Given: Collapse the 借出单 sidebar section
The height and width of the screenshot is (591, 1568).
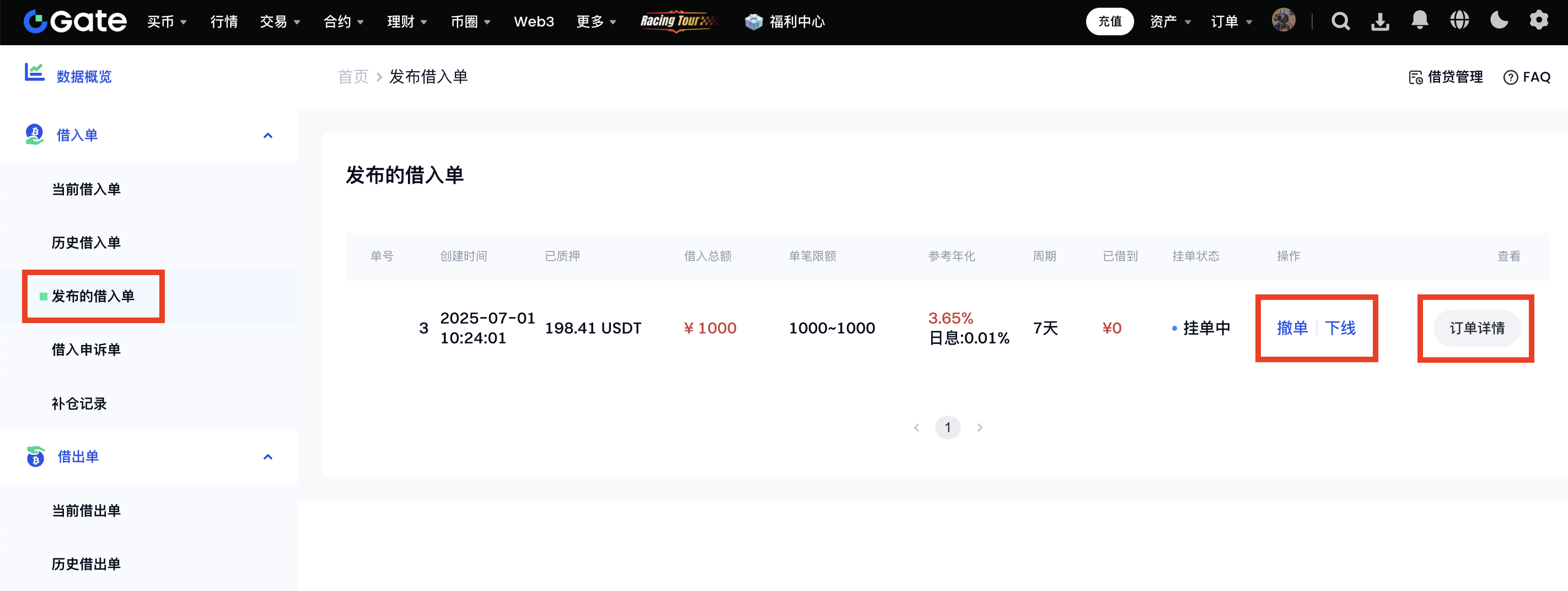Looking at the screenshot, I should [267, 457].
